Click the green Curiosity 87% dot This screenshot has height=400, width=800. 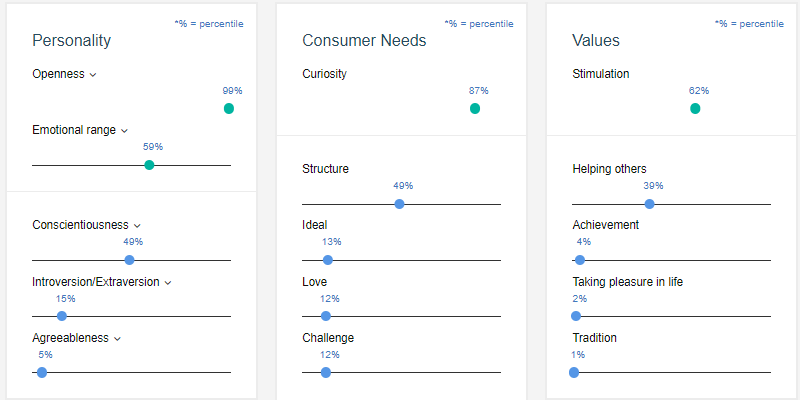tap(475, 108)
